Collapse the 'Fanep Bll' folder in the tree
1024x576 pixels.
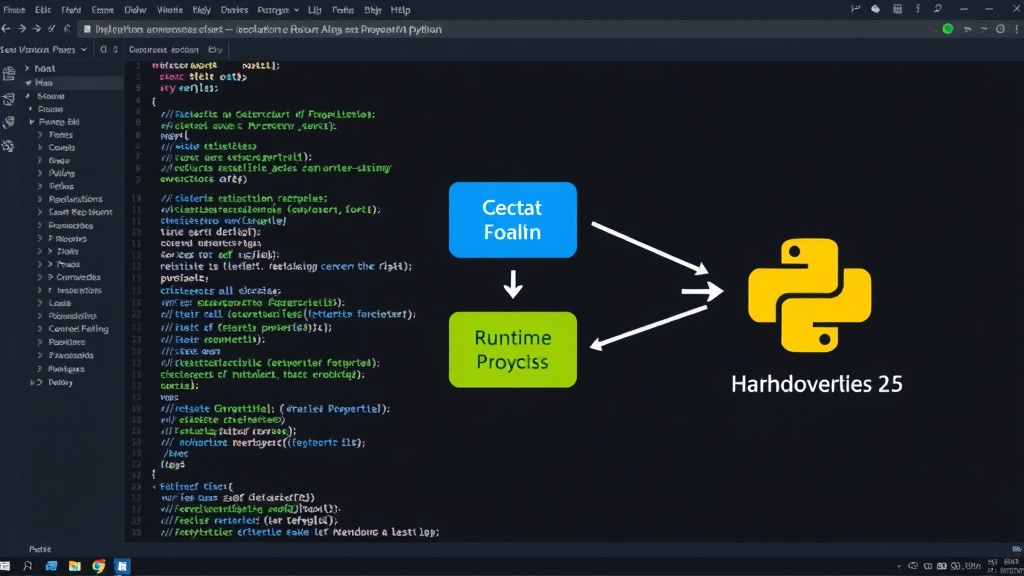click(x=31, y=122)
